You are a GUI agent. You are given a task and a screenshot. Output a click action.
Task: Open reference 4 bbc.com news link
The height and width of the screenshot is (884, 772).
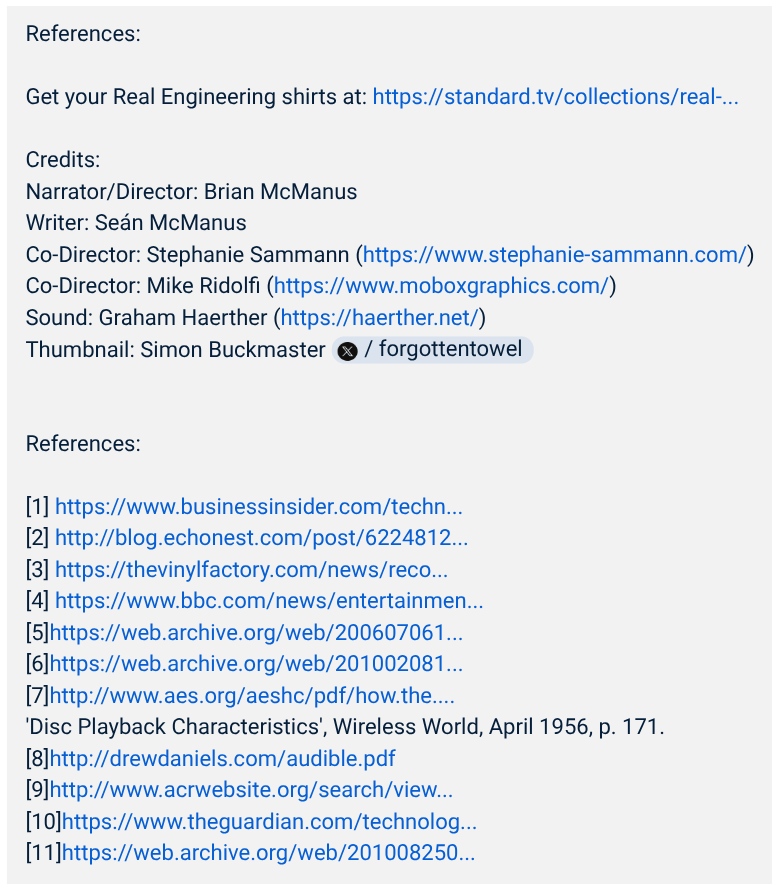[268, 602]
